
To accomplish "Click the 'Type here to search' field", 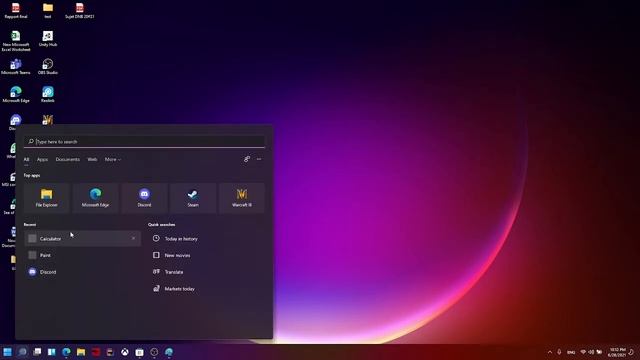I will click(x=144, y=142).
